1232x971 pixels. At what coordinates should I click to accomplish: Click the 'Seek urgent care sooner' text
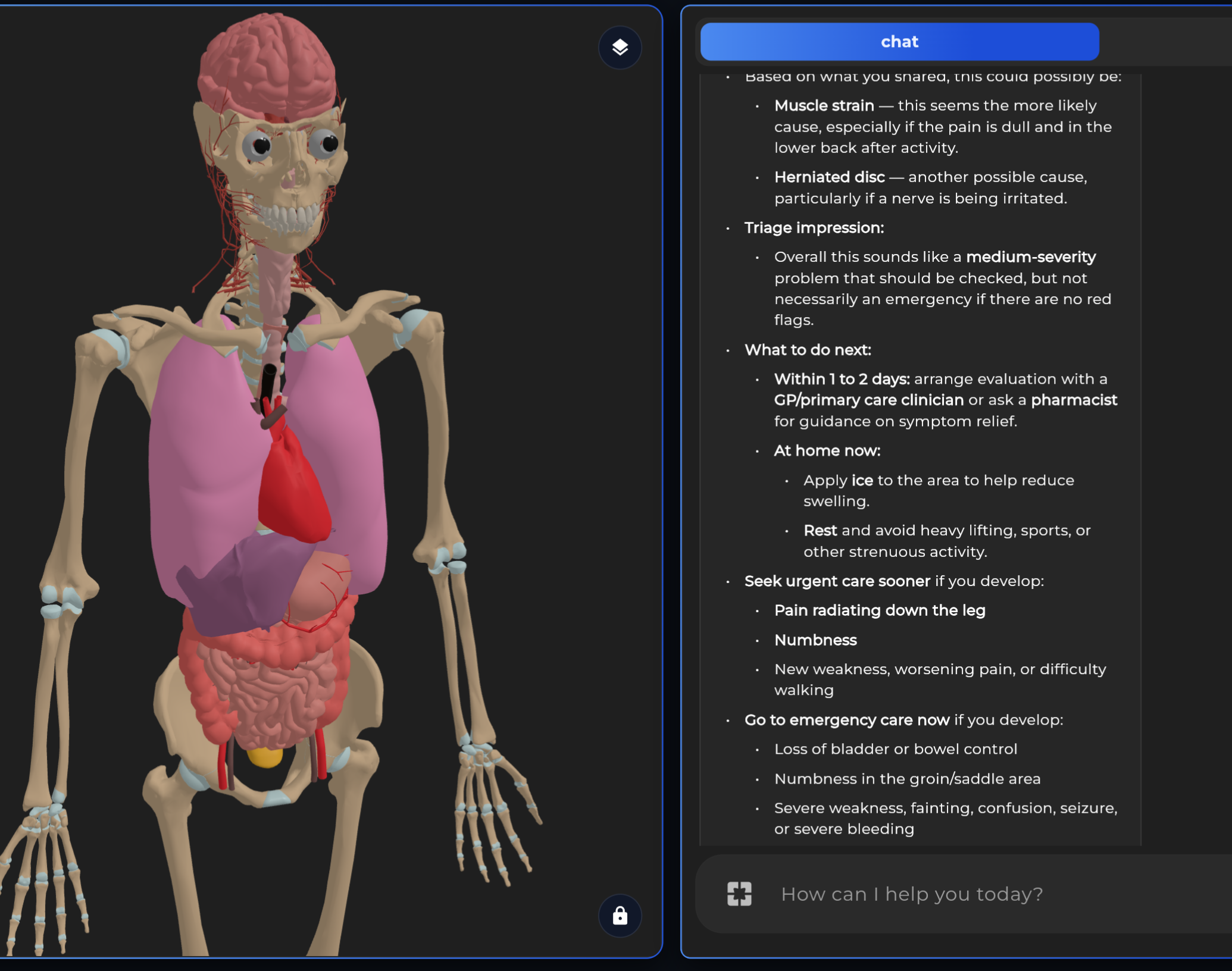point(837,581)
